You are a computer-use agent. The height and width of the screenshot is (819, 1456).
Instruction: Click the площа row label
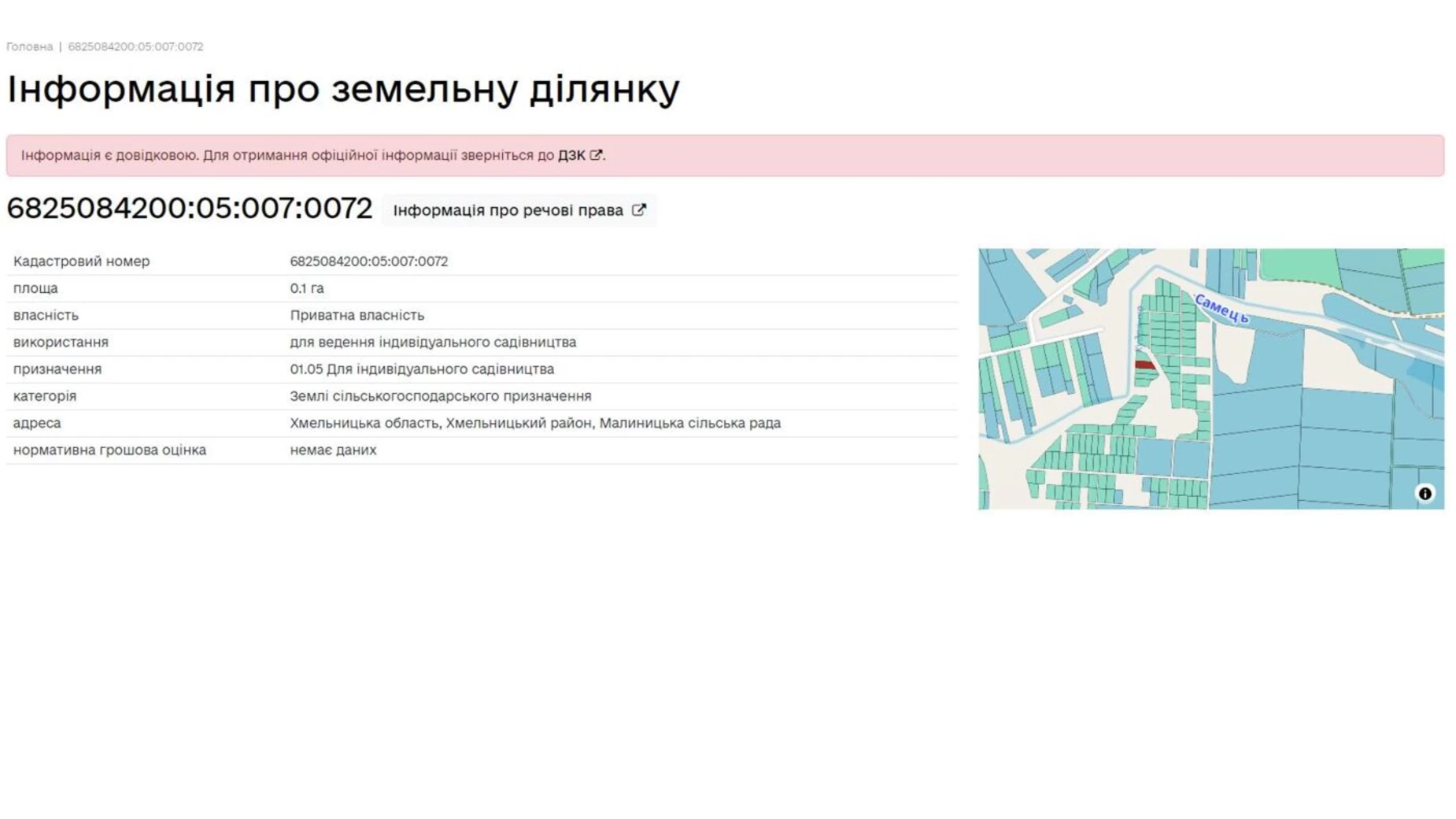pyautogui.click(x=35, y=288)
